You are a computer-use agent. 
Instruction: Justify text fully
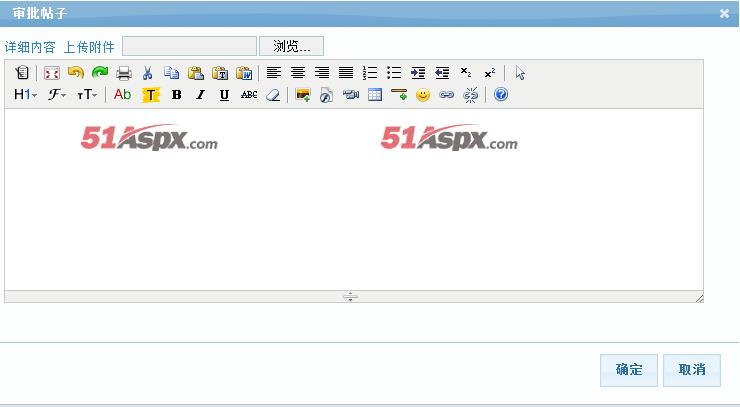point(346,73)
